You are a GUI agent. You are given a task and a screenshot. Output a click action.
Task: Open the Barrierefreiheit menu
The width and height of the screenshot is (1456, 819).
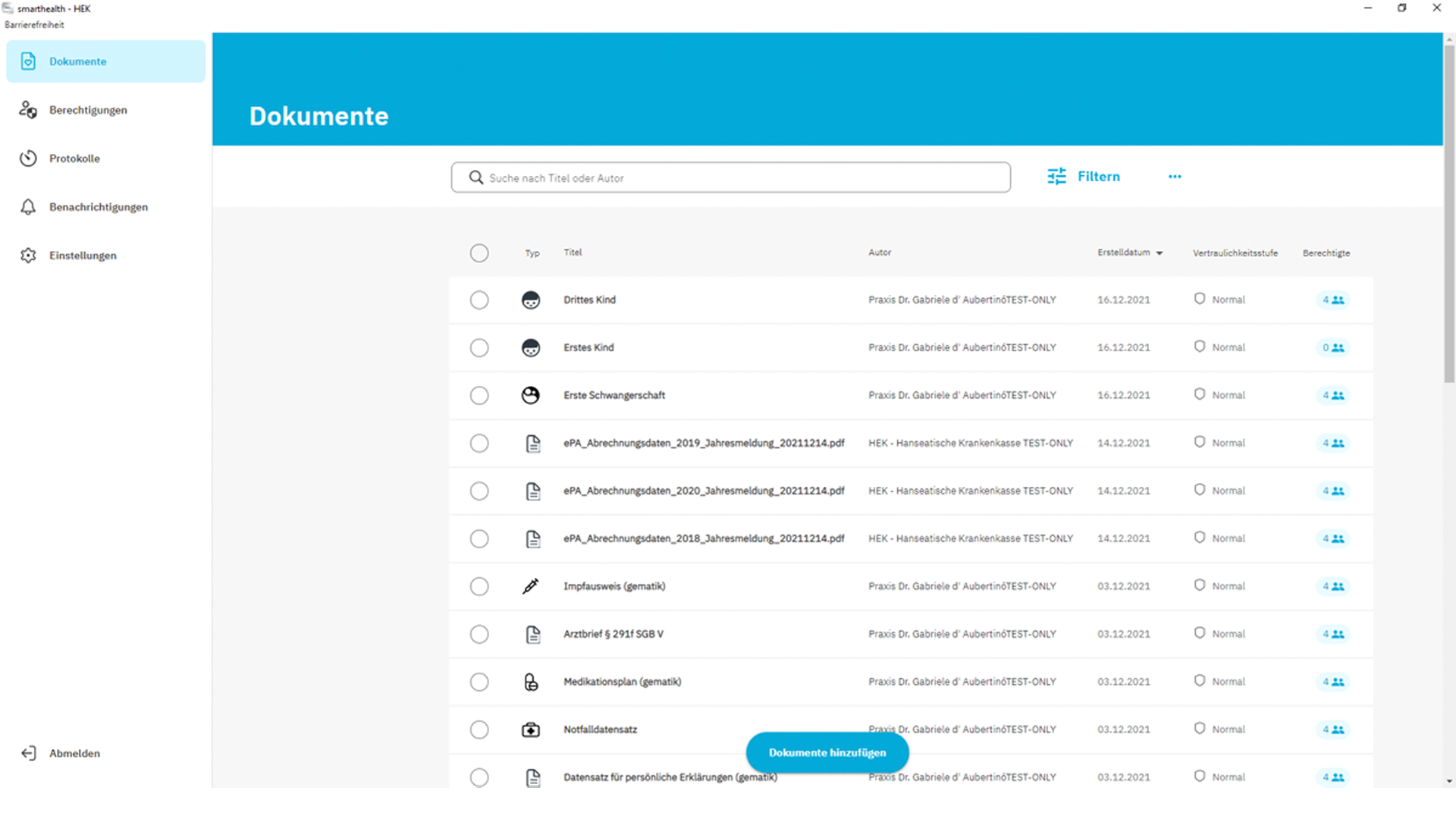coord(35,25)
